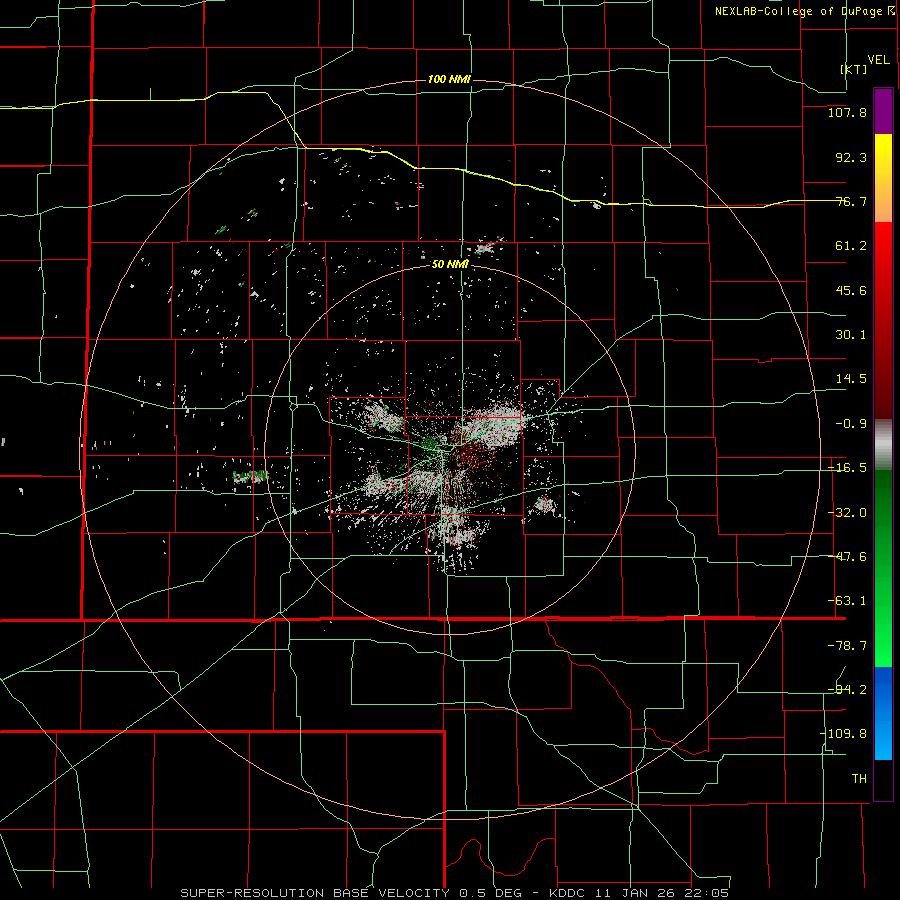Select the 14.5 legend value
The width and height of the screenshot is (900, 900).
point(851,379)
